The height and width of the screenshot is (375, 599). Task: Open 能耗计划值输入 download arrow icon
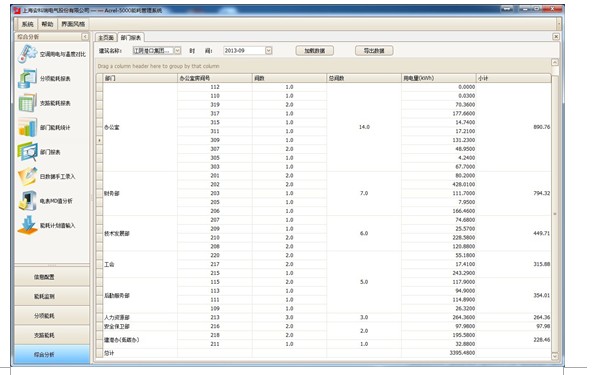pos(28,225)
